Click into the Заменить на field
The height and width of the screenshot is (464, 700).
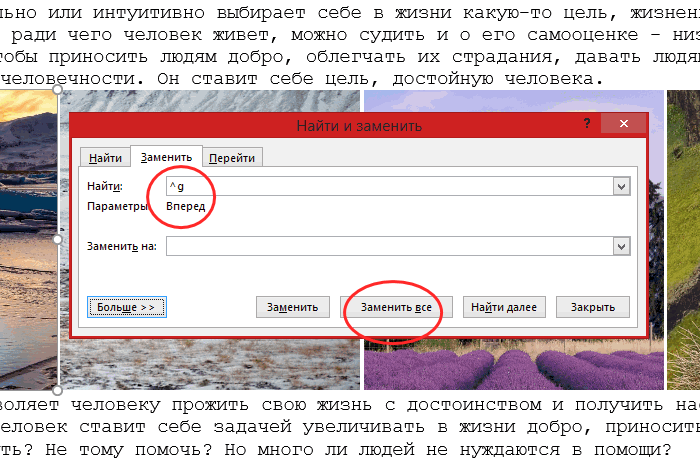coord(388,246)
